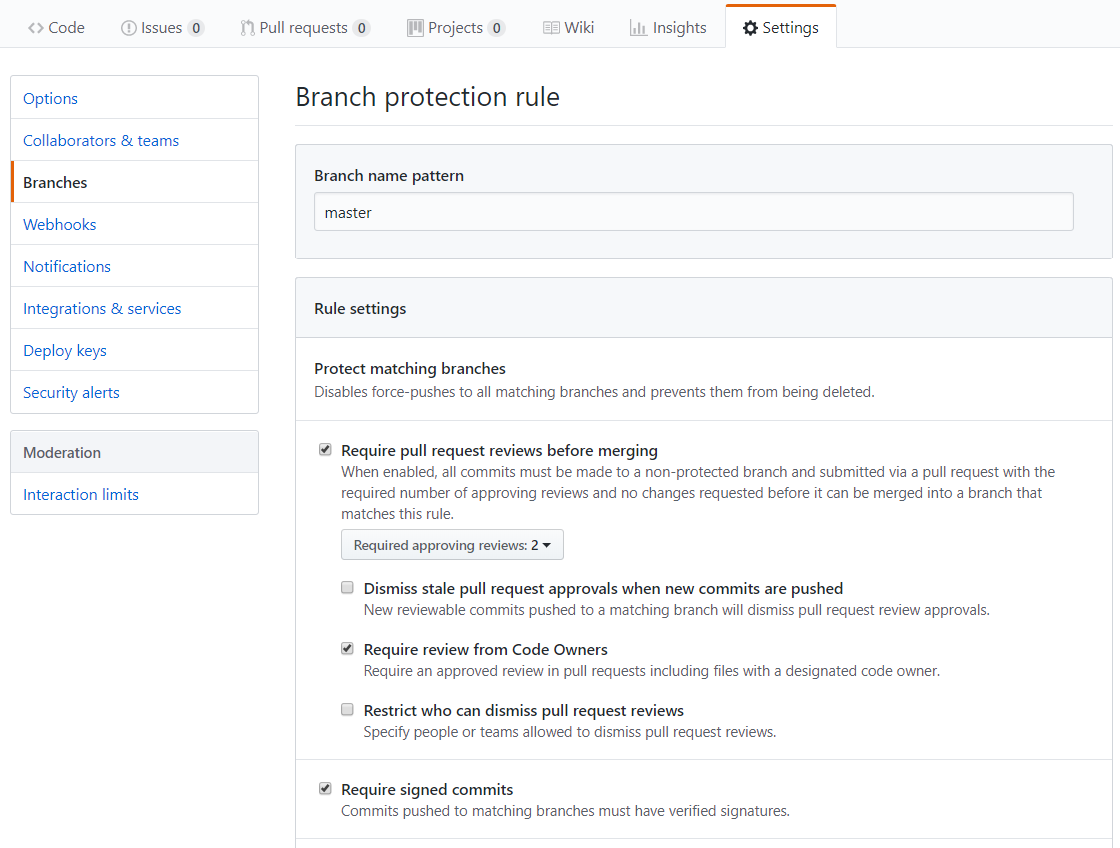
Task: Toggle Require signed commits checkbox
Action: click(325, 789)
